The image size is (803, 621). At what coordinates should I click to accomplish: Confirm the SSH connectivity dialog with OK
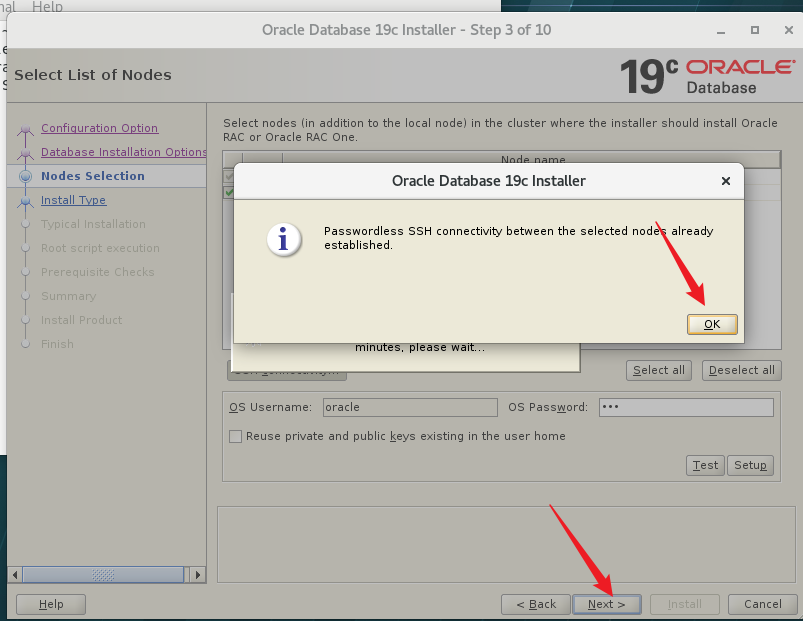[x=712, y=324]
